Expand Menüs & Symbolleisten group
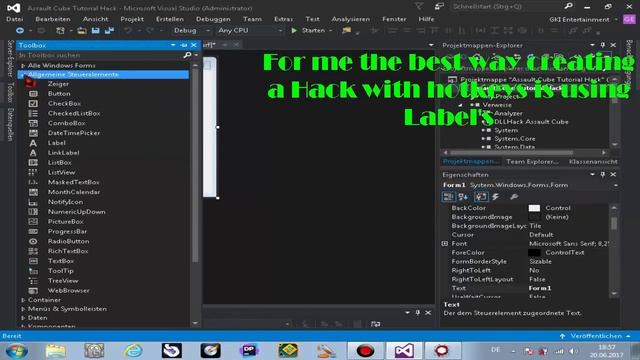Viewport: 640px width, 360px height. 23,309
